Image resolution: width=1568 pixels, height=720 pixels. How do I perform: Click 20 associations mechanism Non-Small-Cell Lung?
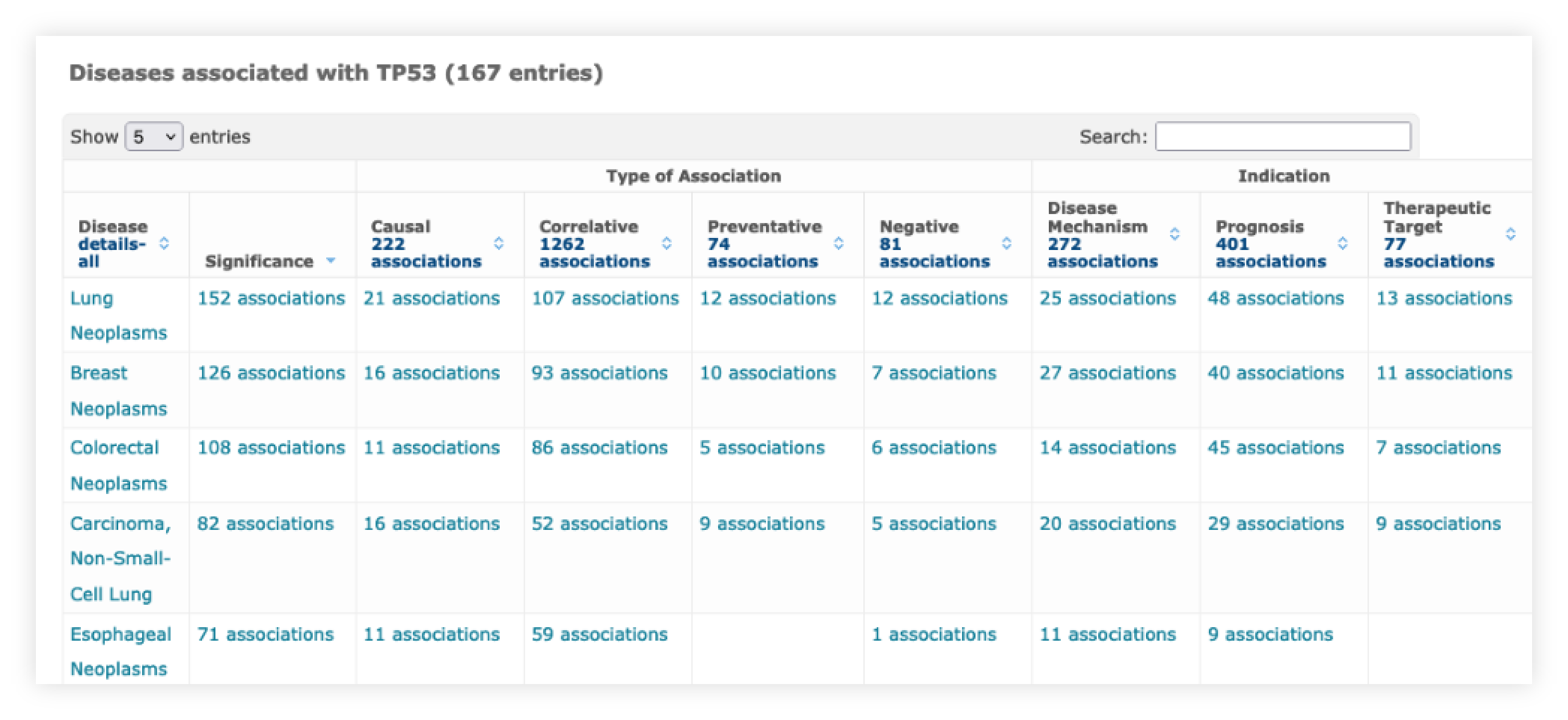point(1108,524)
